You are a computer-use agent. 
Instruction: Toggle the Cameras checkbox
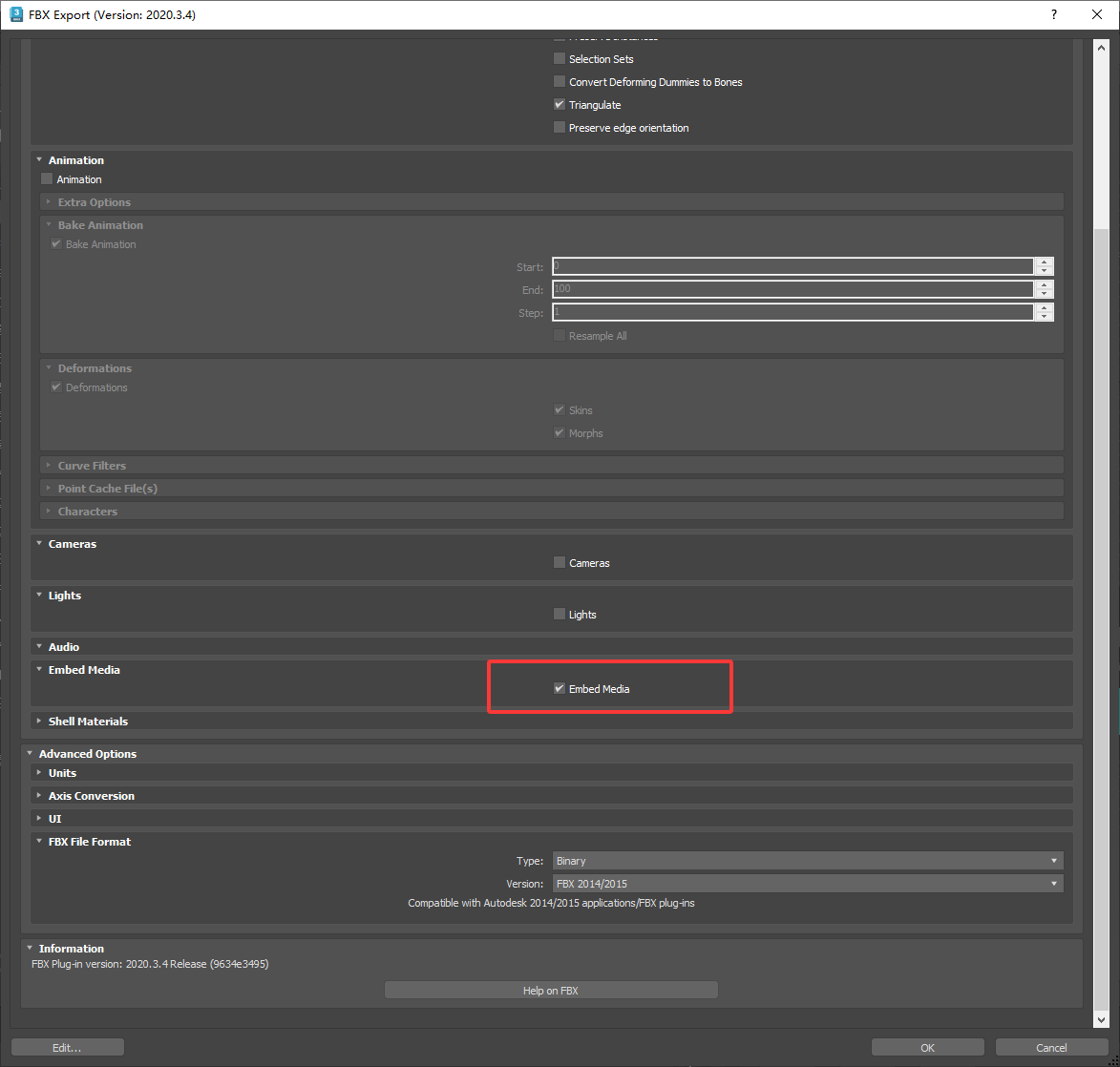click(560, 562)
